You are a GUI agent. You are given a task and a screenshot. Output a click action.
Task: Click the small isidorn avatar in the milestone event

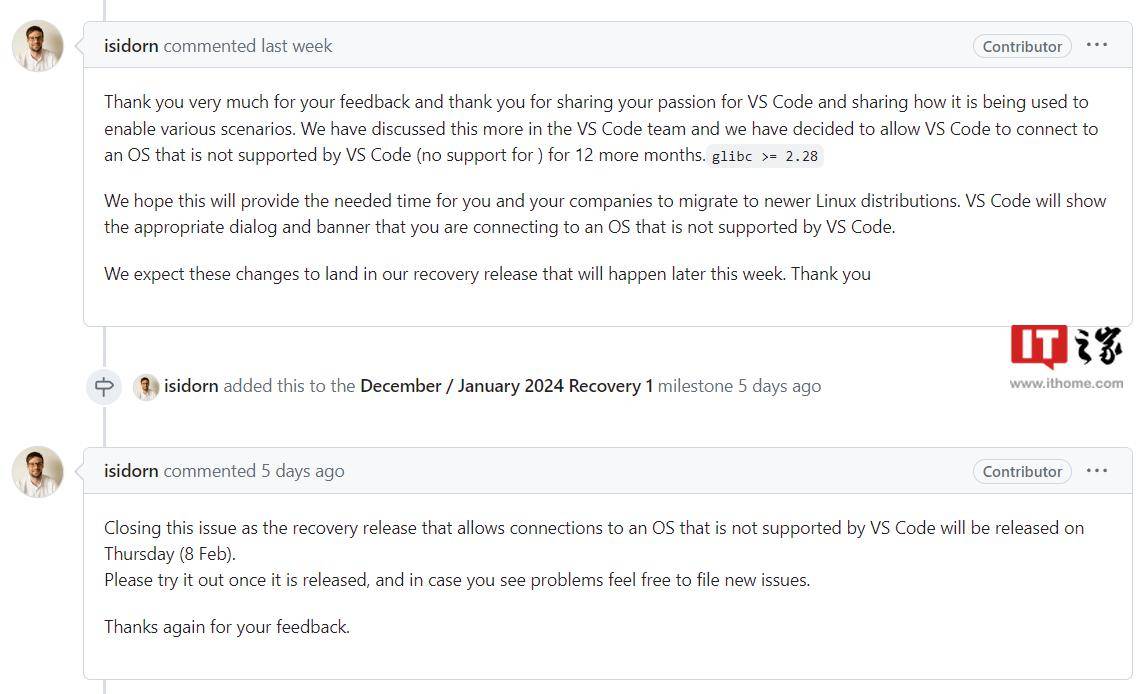(146, 386)
